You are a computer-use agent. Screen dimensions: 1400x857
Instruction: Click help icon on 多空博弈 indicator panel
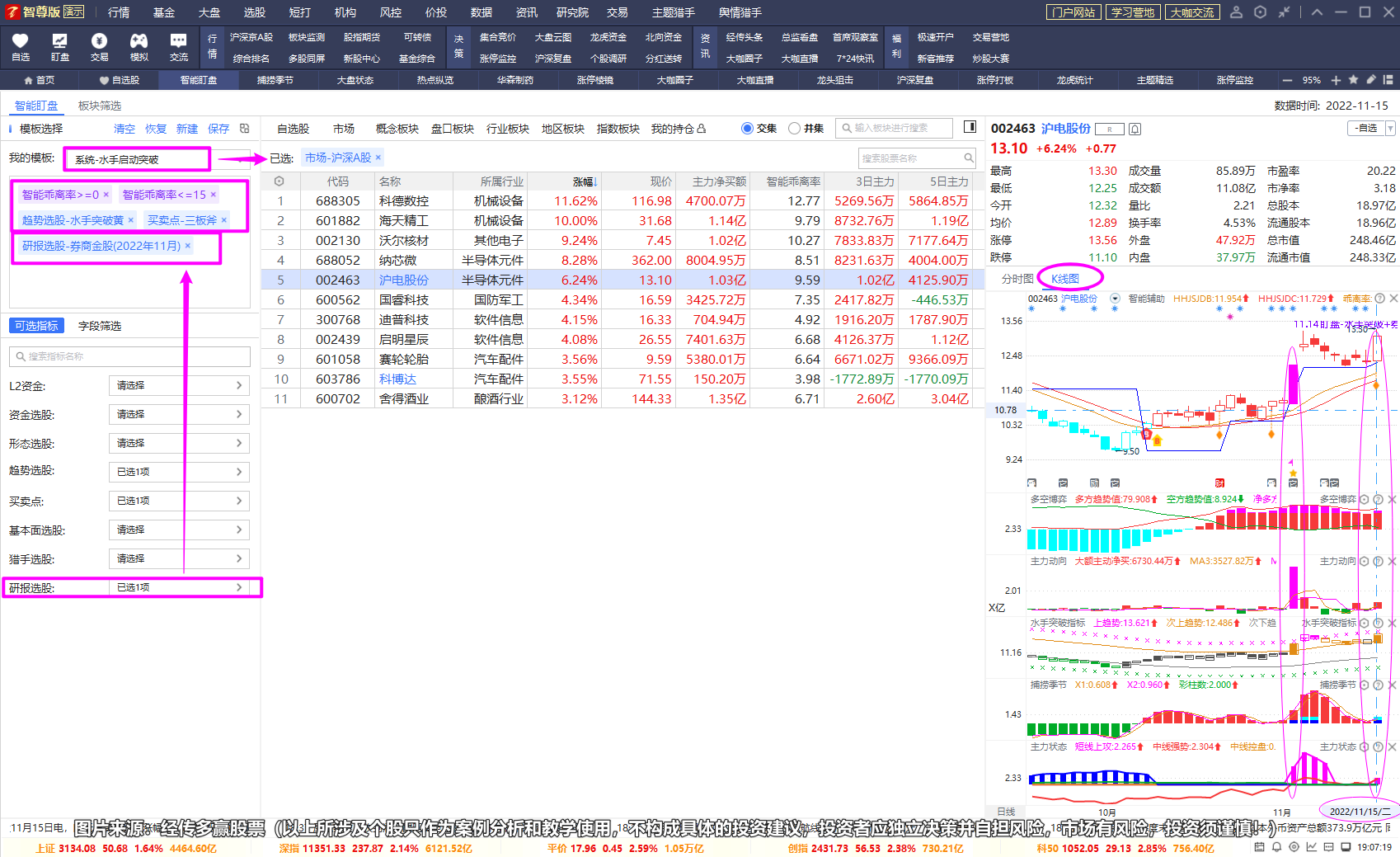[1378, 500]
